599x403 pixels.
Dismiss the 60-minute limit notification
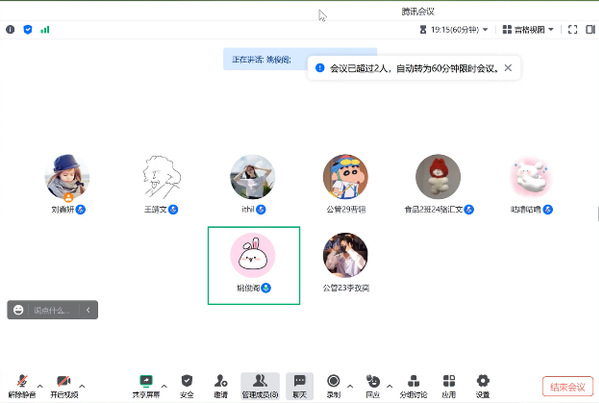[508, 68]
